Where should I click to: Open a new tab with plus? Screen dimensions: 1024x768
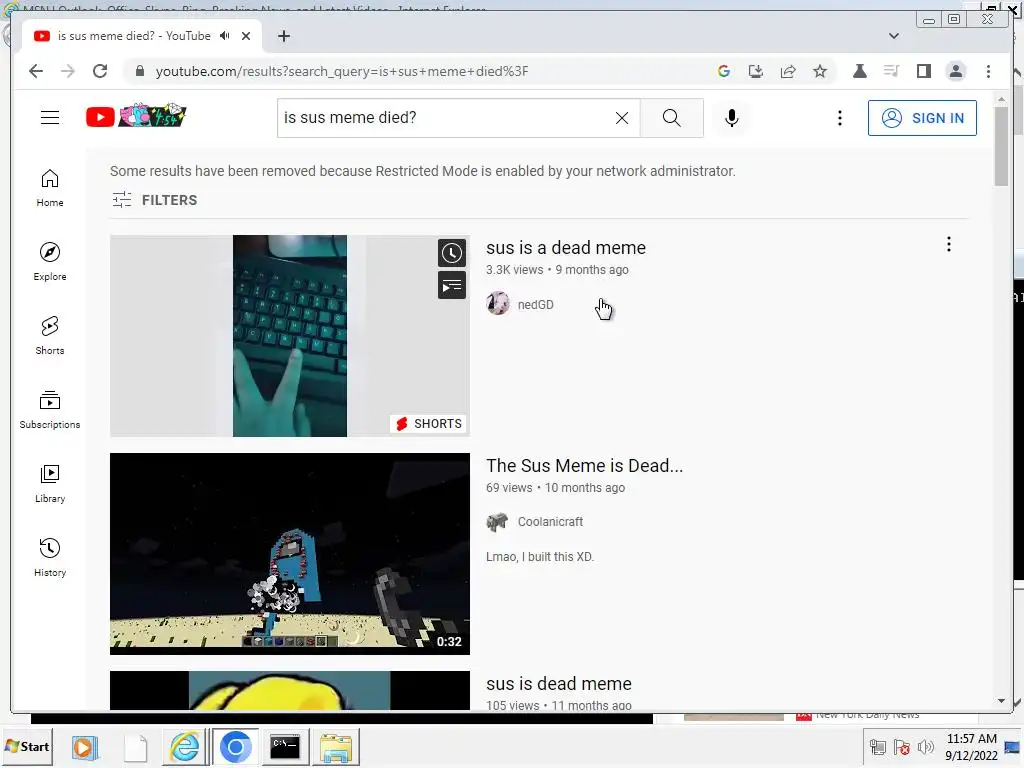pos(283,36)
